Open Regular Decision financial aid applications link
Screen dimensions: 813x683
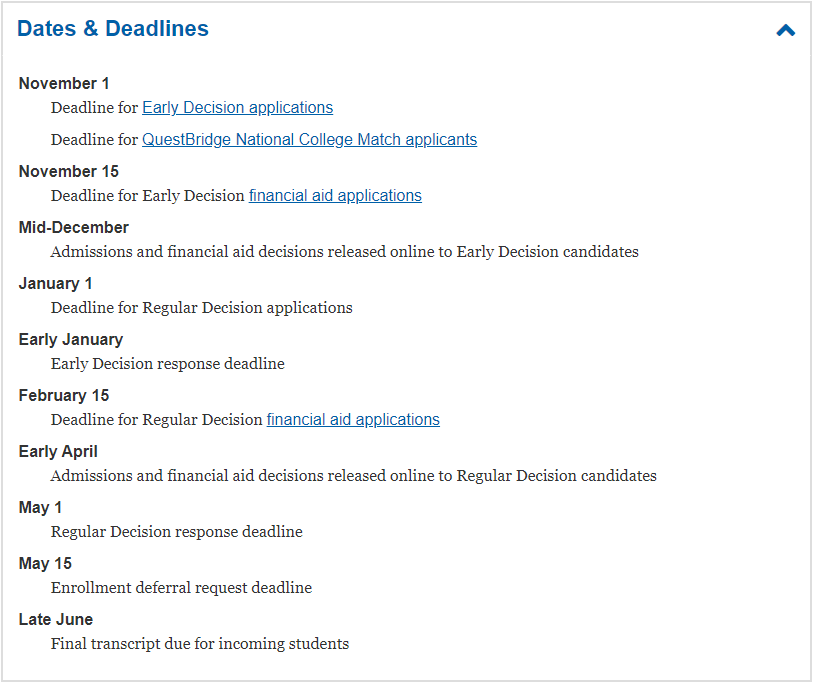pos(353,420)
